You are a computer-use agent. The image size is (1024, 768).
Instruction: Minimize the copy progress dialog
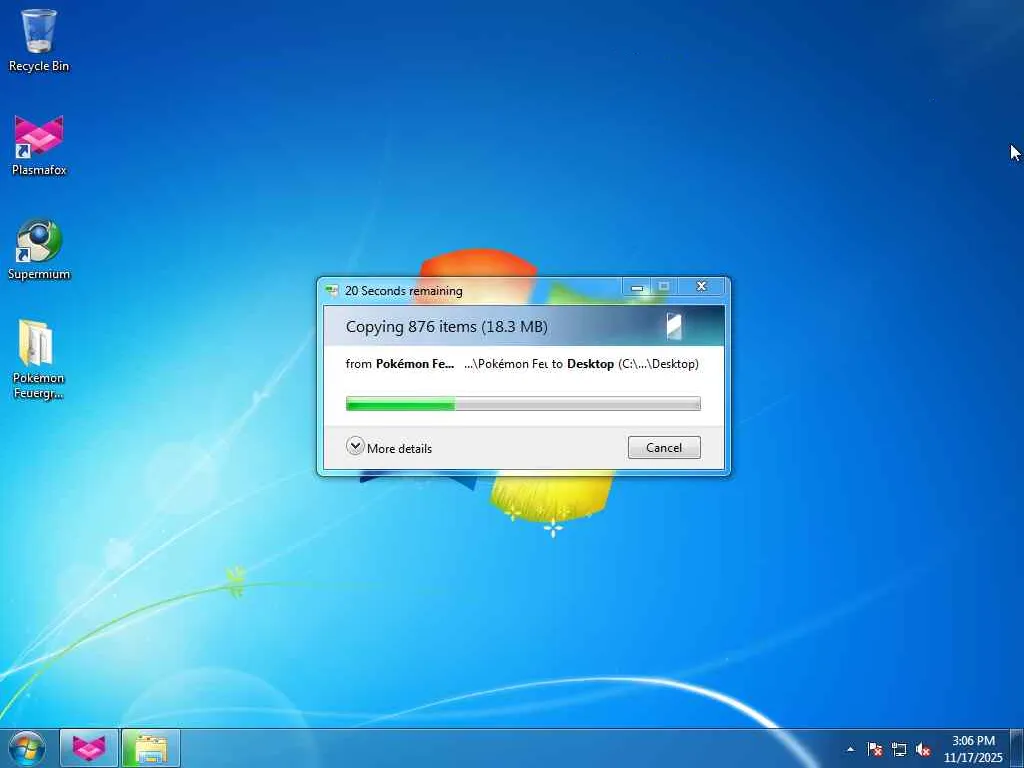(x=637, y=287)
